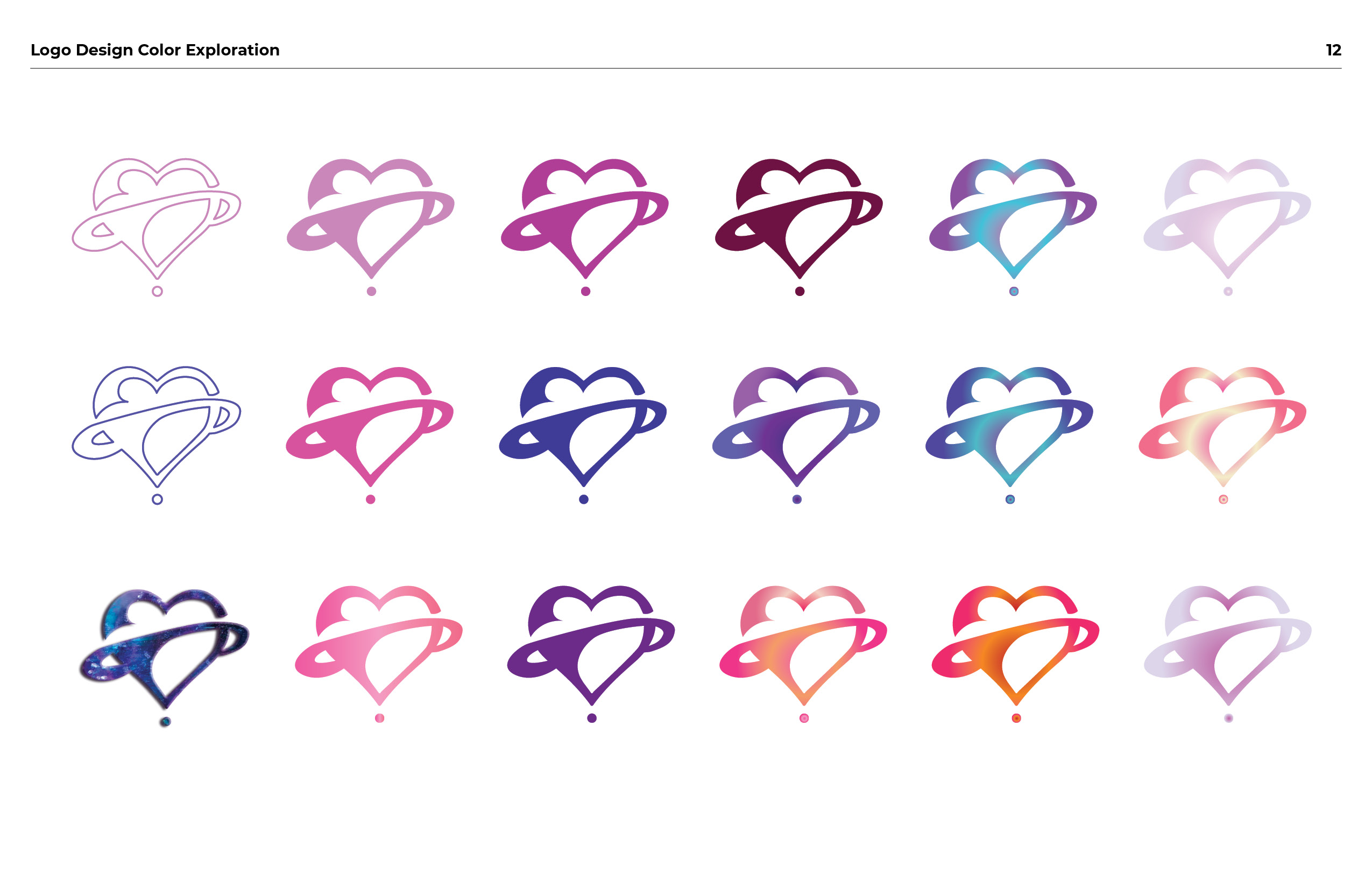
Task: Select the dark maroon heart logo
Action: [798, 219]
